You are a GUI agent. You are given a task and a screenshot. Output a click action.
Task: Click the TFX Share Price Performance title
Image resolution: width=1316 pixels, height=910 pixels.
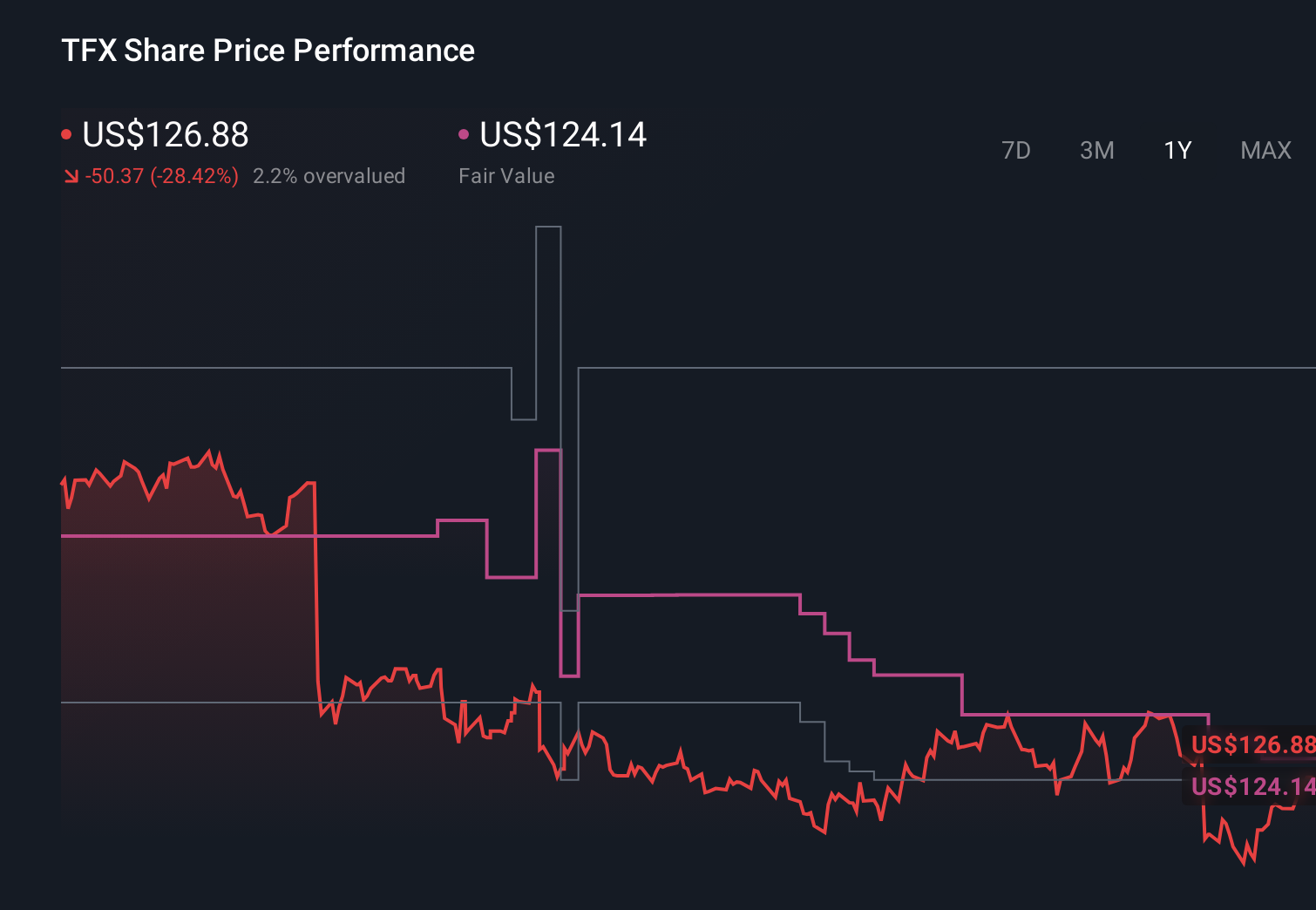pyautogui.click(x=268, y=50)
